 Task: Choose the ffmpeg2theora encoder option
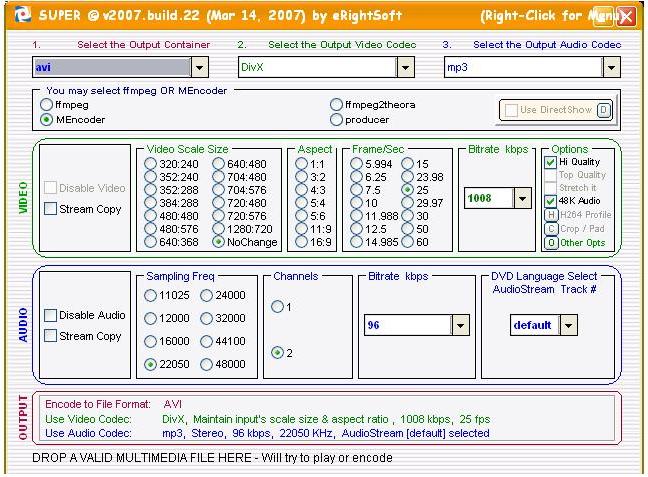tap(336, 105)
